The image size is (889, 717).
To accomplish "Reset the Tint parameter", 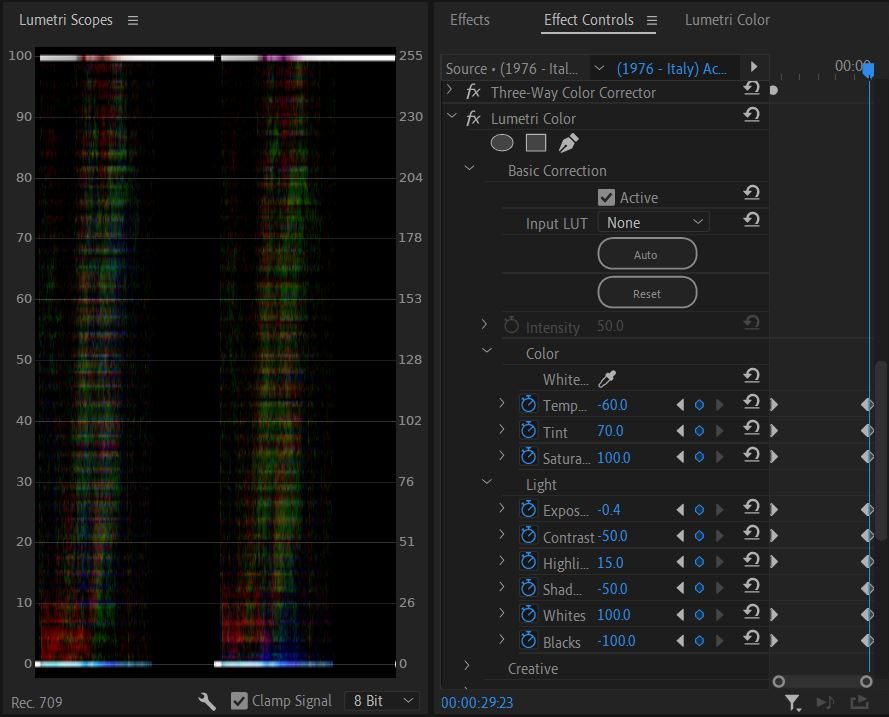I will click(x=752, y=428).
